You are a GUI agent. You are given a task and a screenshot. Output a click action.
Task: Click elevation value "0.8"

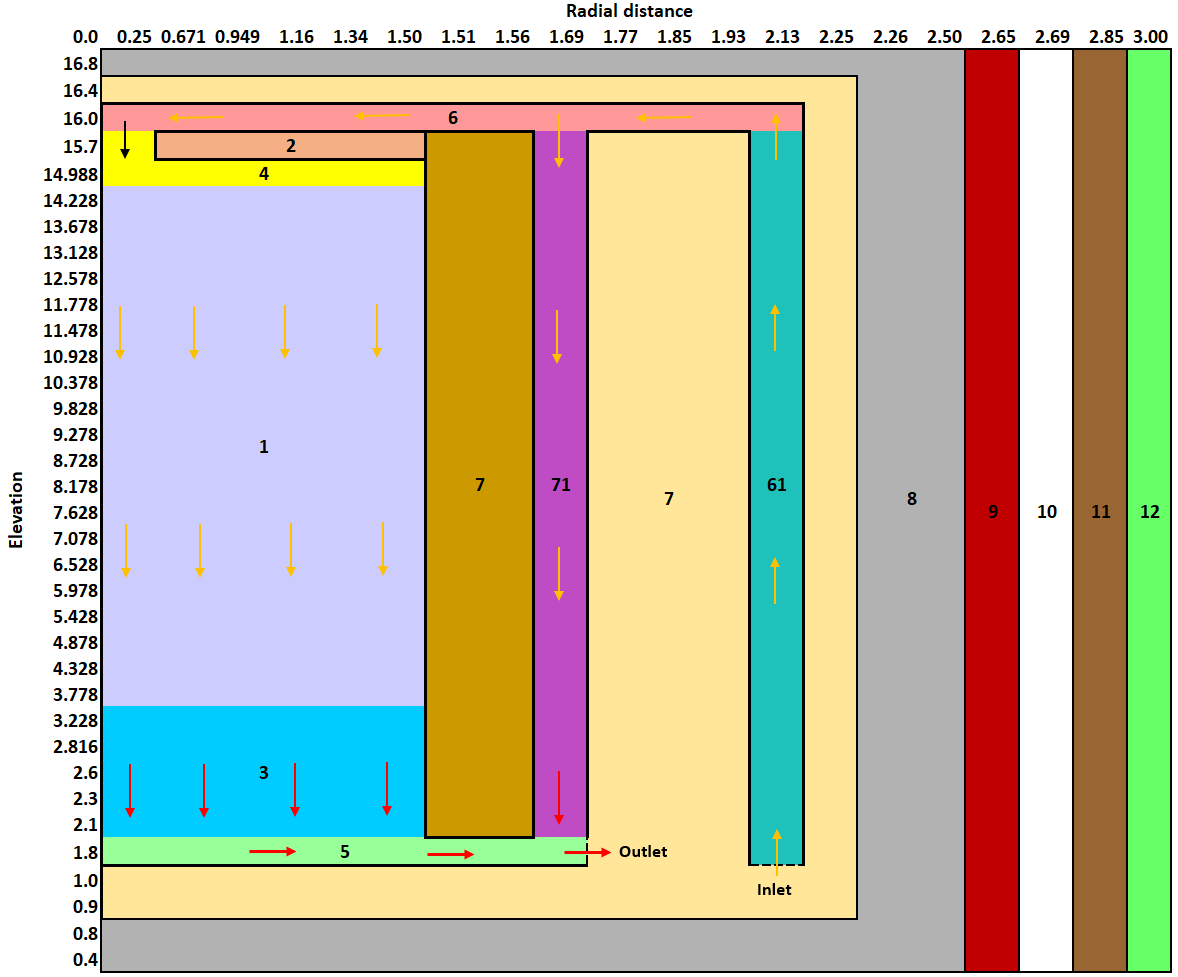coord(86,933)
